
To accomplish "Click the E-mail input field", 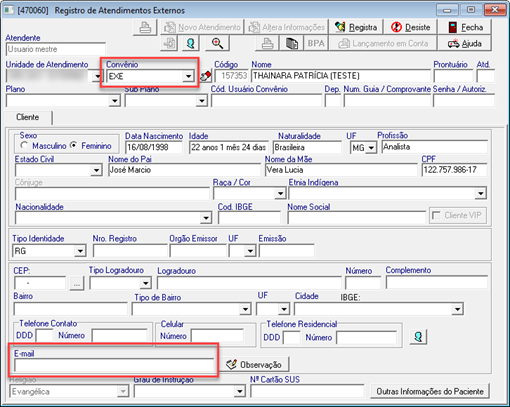I will click(114, 366).
